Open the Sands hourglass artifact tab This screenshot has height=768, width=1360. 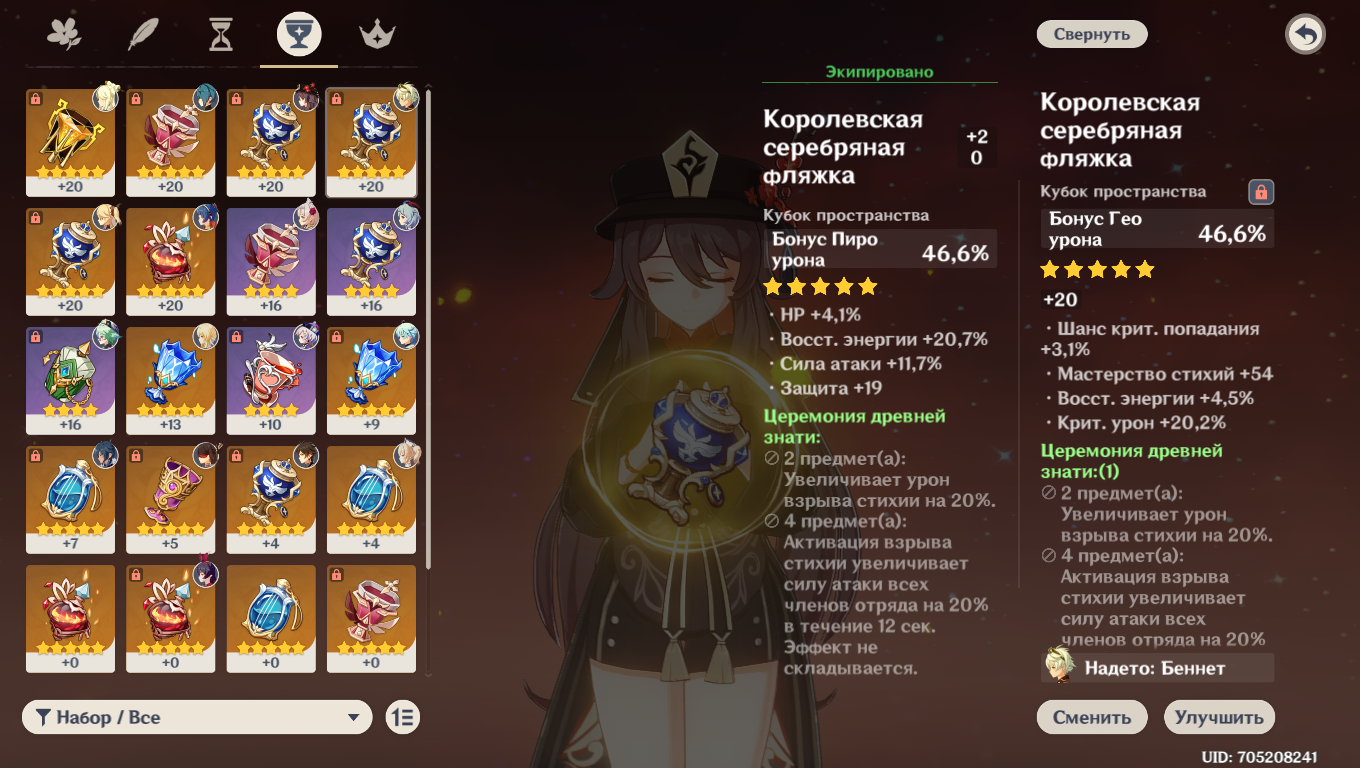(221, 35)
